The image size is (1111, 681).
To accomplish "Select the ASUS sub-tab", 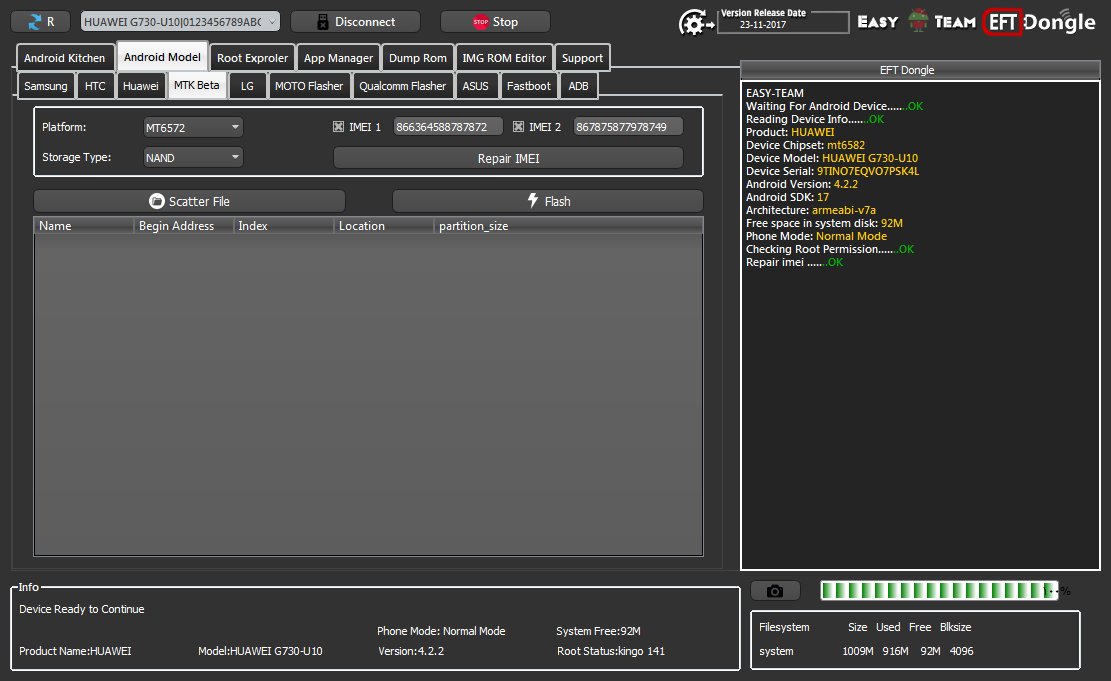I will click(x=475, y=86).
